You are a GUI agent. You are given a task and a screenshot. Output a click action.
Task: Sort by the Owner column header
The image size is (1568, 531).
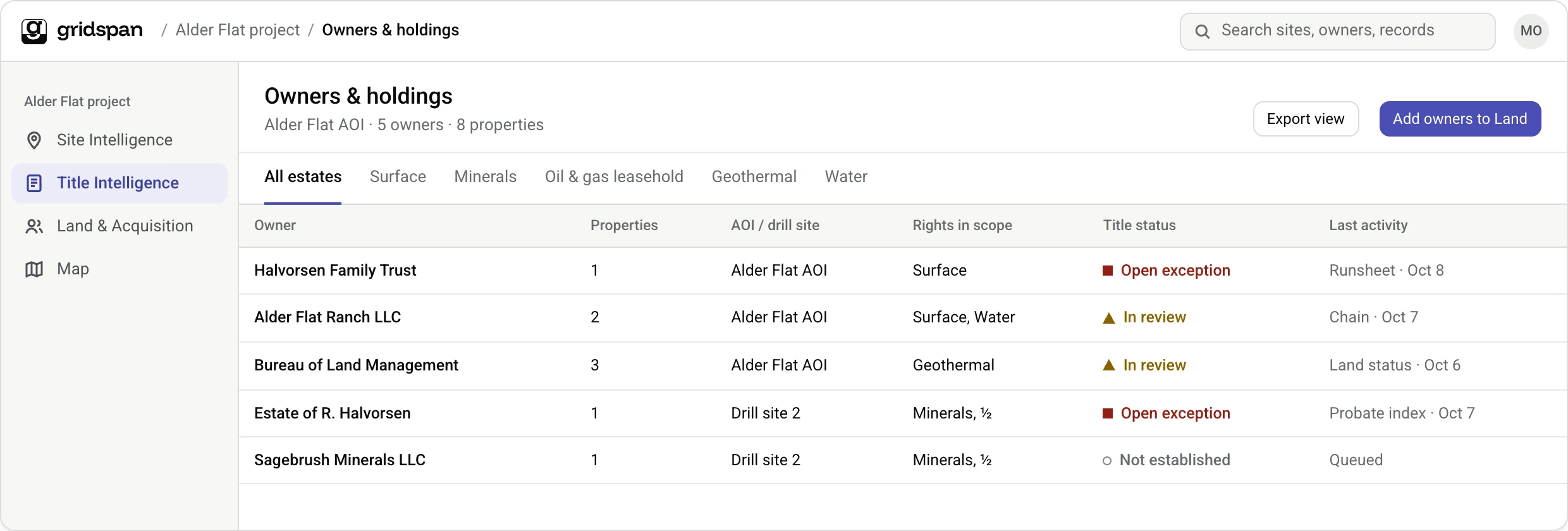pos(275,226)
